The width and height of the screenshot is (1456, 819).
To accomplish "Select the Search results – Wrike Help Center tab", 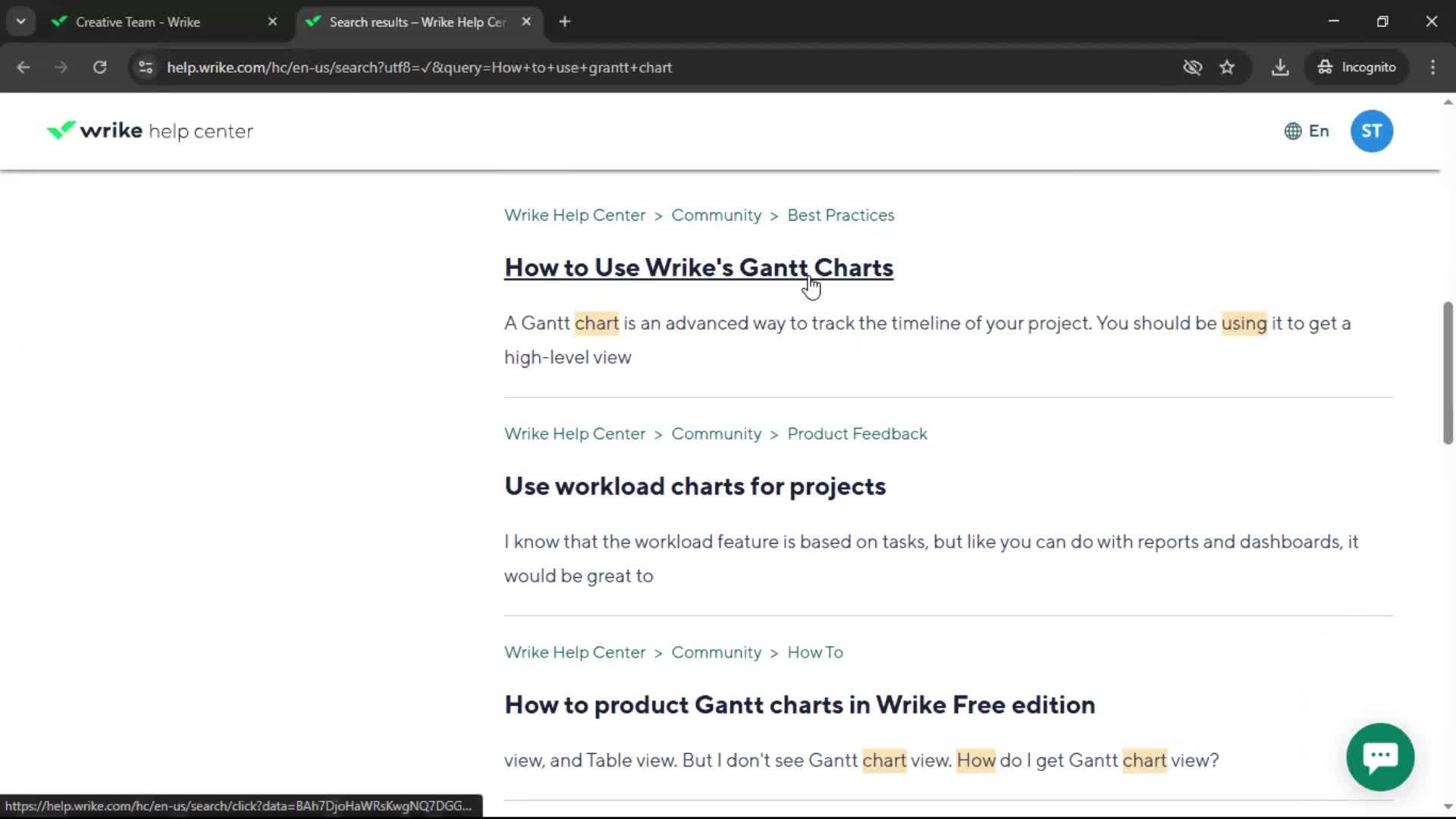I will click(x=419, y=22).
